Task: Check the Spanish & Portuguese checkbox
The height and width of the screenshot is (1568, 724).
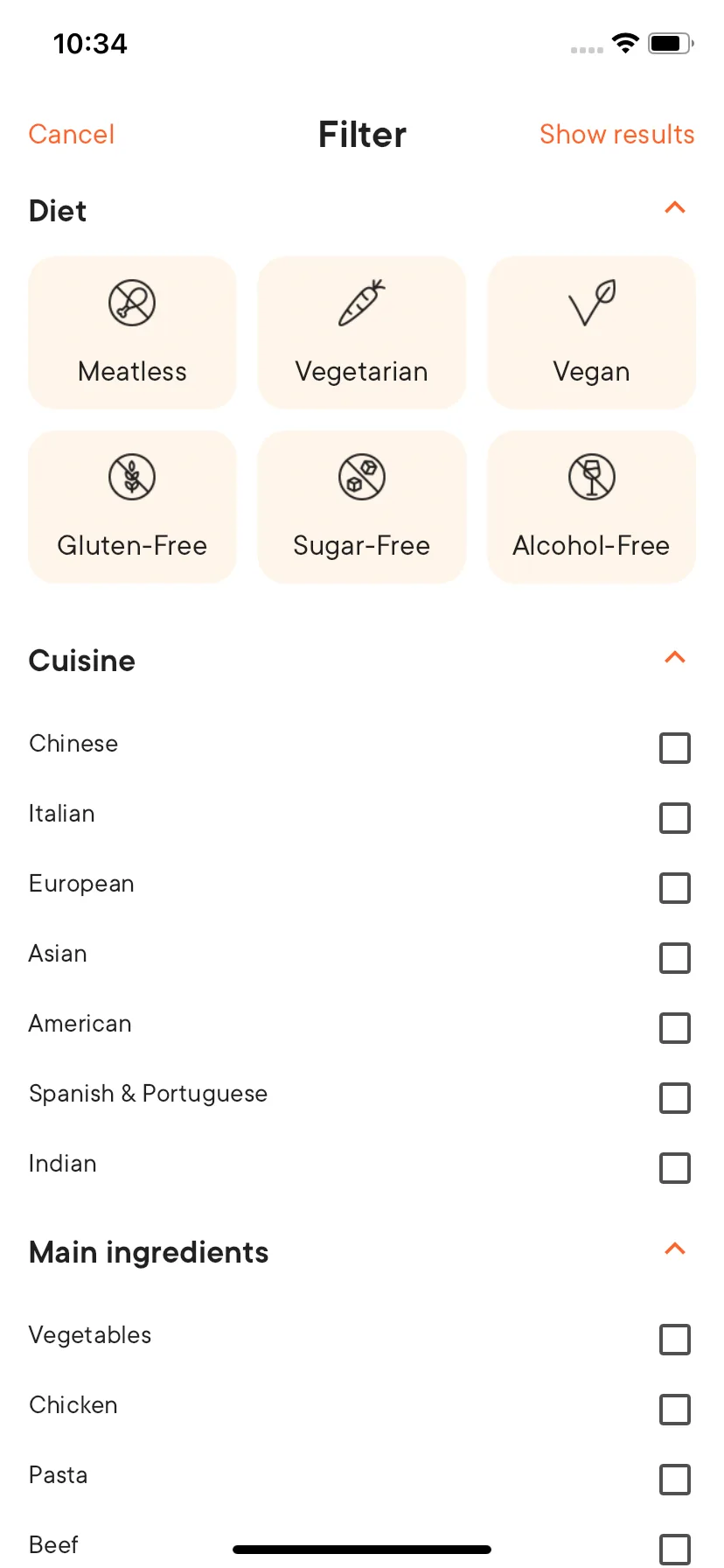Action: [x=675, y=1098]
